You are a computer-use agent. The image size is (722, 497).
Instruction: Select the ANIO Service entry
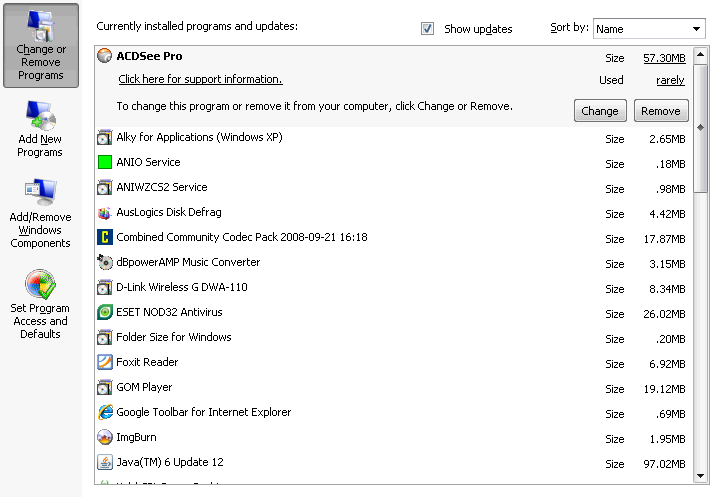(393, 162)
